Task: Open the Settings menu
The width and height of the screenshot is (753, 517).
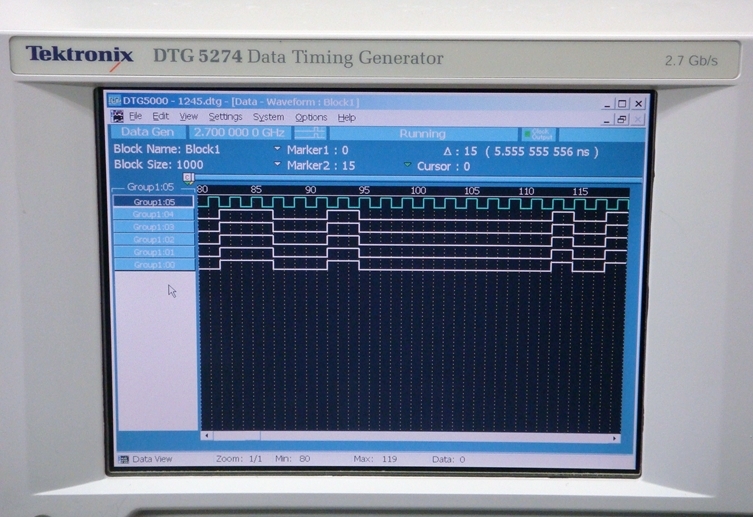Action: pyautogui.click(x=225, y=117)
